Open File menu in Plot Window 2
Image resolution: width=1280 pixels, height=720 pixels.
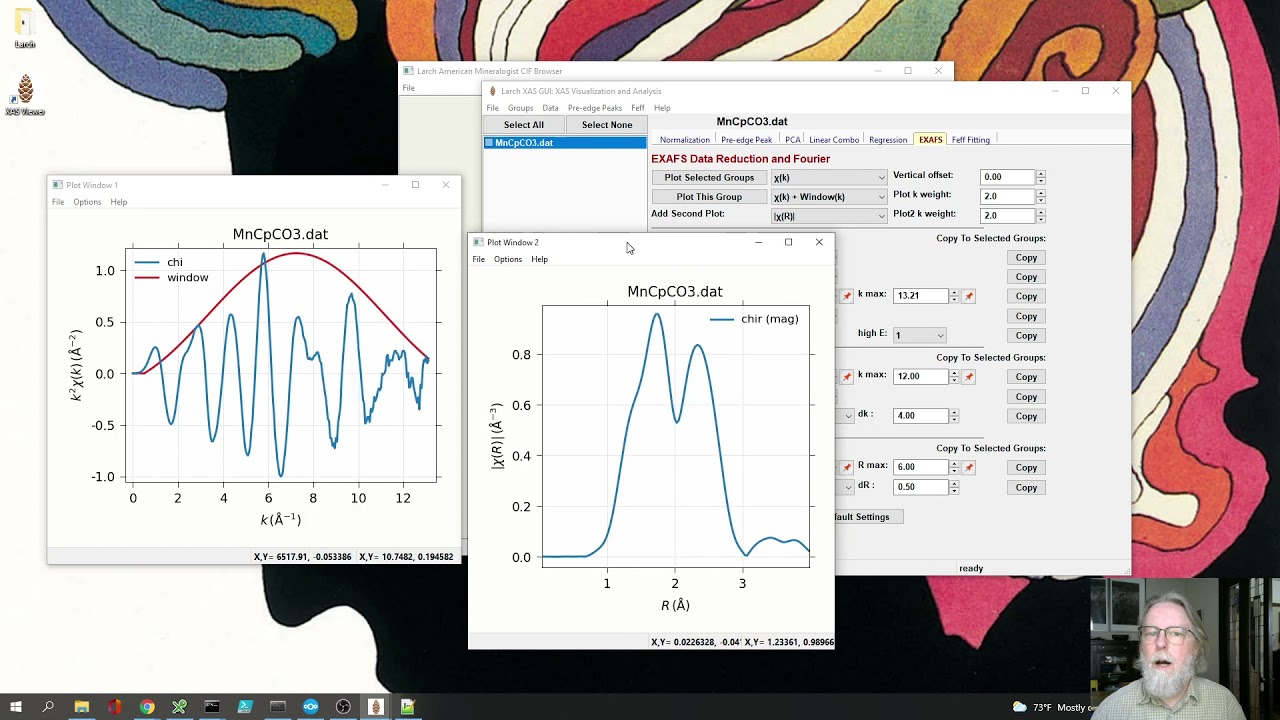(x=479, y=260)
